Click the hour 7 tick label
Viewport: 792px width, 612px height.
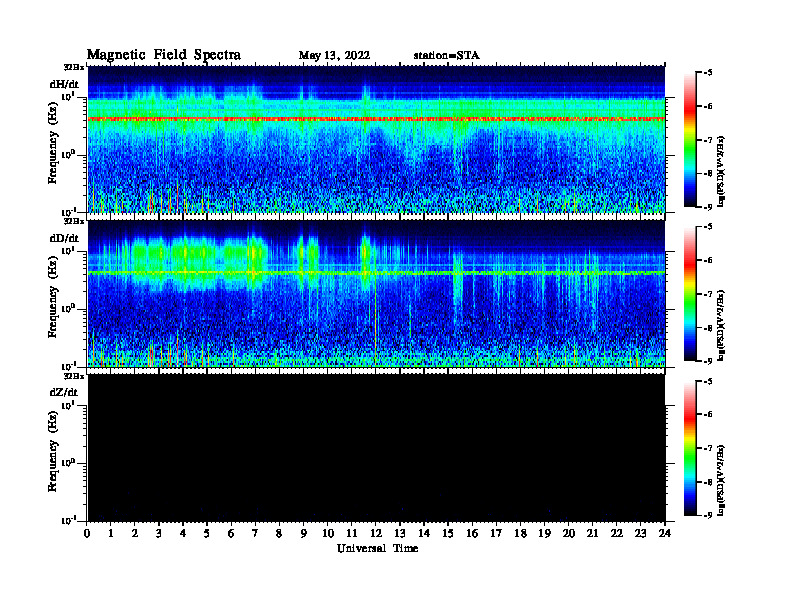[255, 534]
